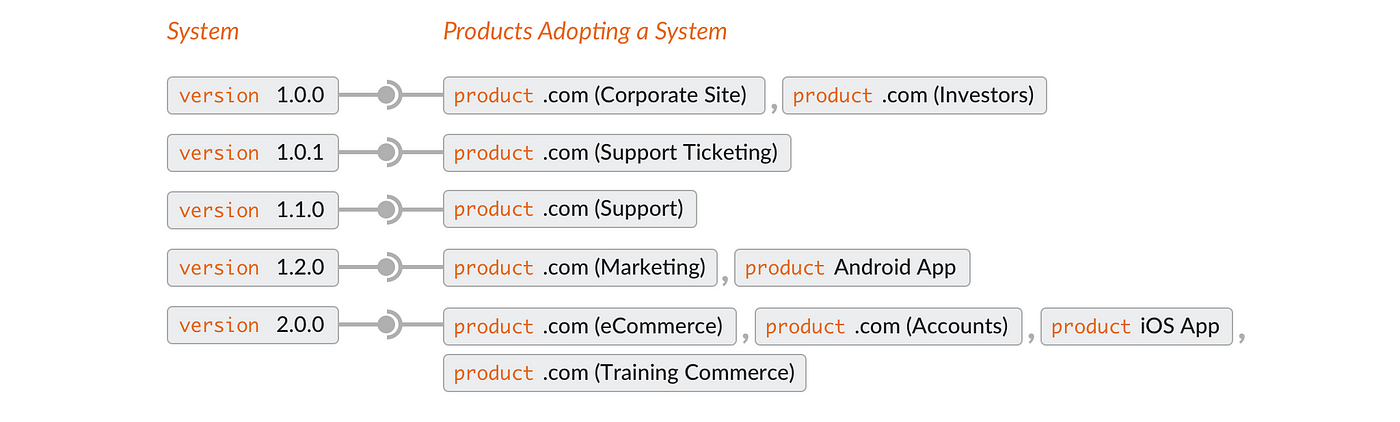Select the version 2.0.0 tag
The height and width of the screenshot is (422, 1400).
click(x=253, y=325)
